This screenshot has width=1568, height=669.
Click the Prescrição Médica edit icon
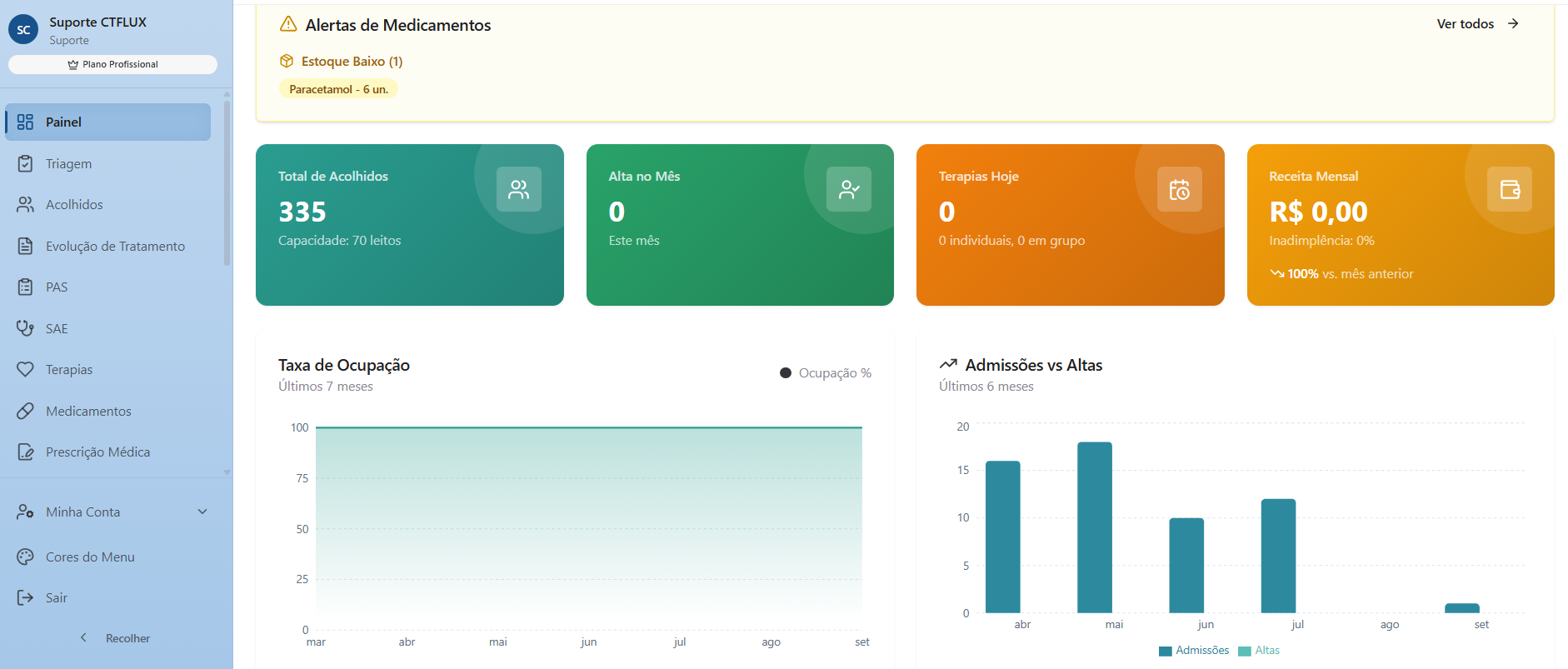[x=25, y=452]
